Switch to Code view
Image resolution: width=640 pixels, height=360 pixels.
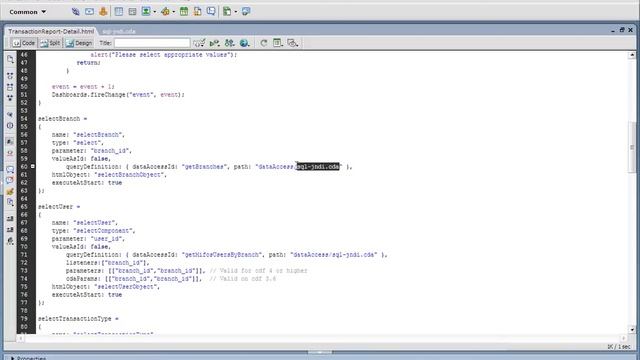[24, 43]
